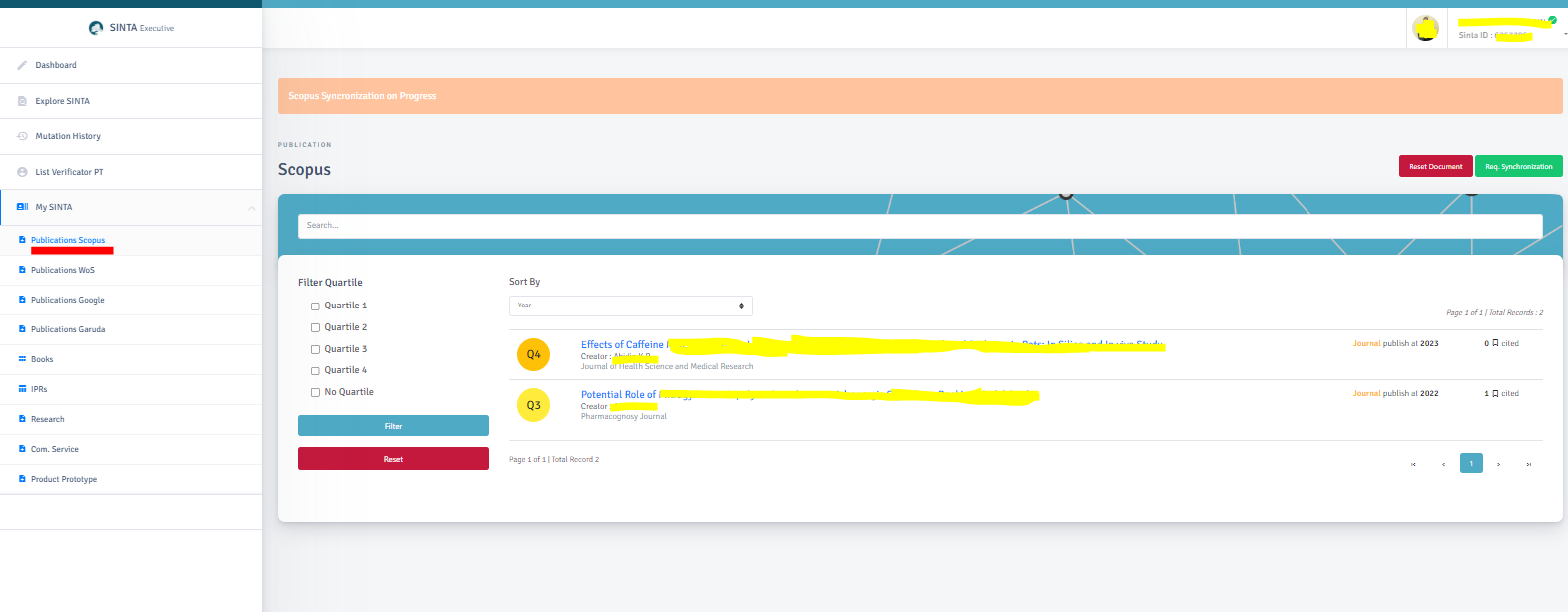The height and width of the screenshot is (612, 1568).
Task: Check the Quartile 1 filter
Action: [315, 306]
